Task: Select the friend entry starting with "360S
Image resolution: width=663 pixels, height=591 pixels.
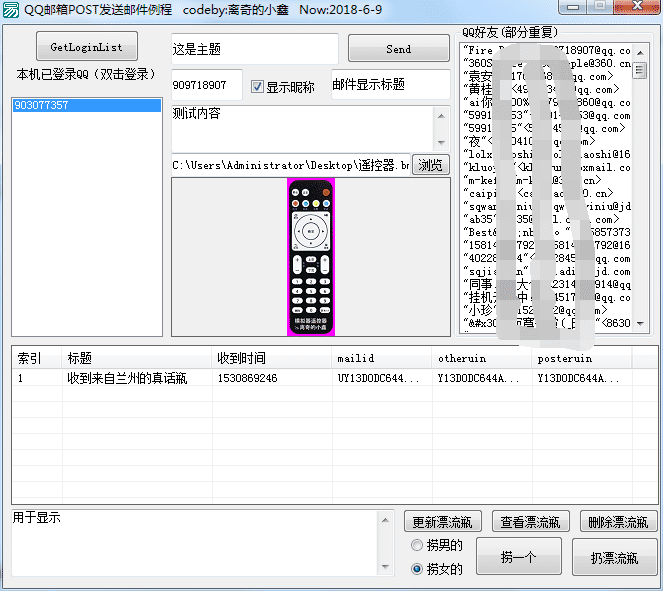Action: (547, 63)
